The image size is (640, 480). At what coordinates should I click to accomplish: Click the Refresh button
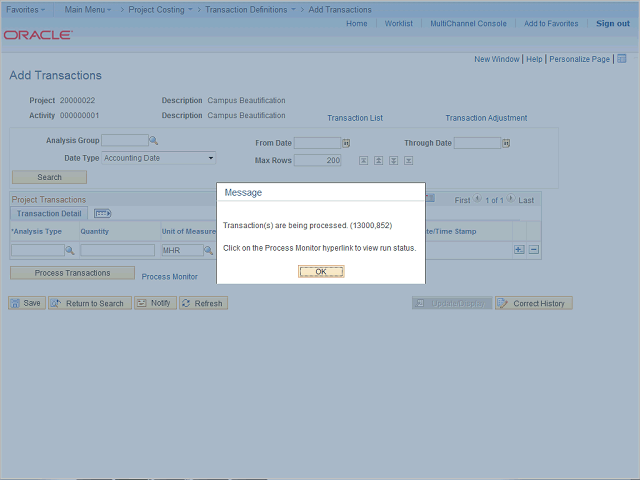pos(203,303)
